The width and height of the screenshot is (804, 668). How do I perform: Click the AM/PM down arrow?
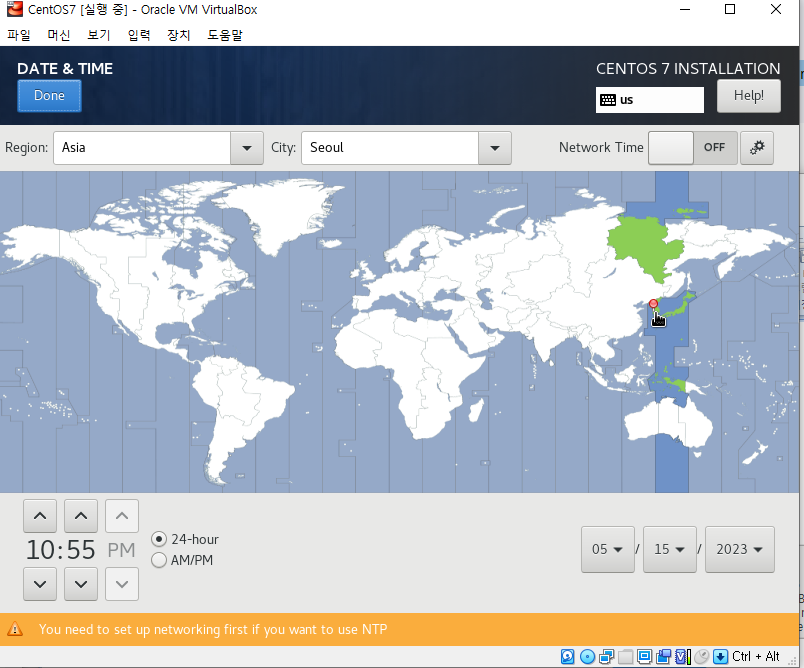(122, 584)
